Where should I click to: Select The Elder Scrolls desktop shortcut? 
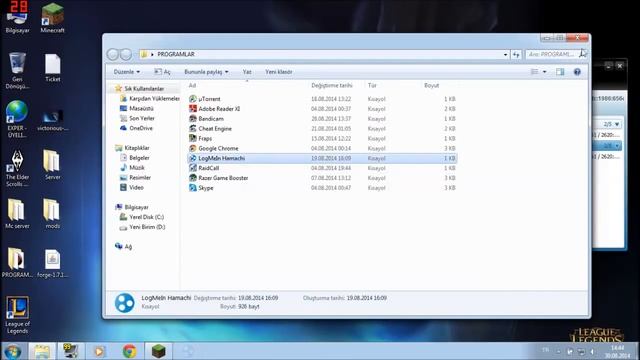pos(17,168)
